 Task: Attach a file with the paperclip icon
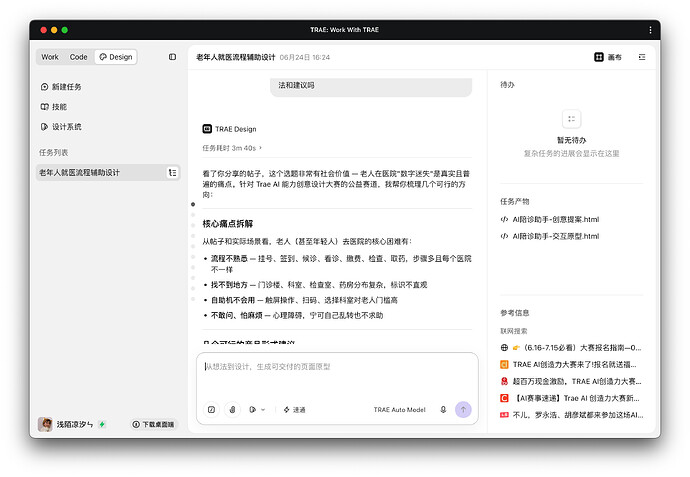(x=232, y=409)
